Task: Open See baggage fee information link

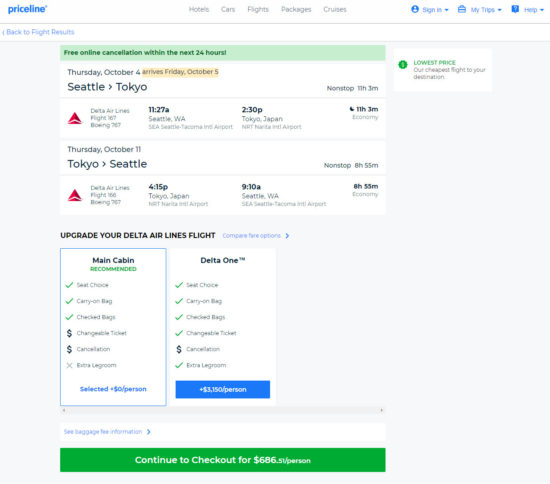Action: 103,432
